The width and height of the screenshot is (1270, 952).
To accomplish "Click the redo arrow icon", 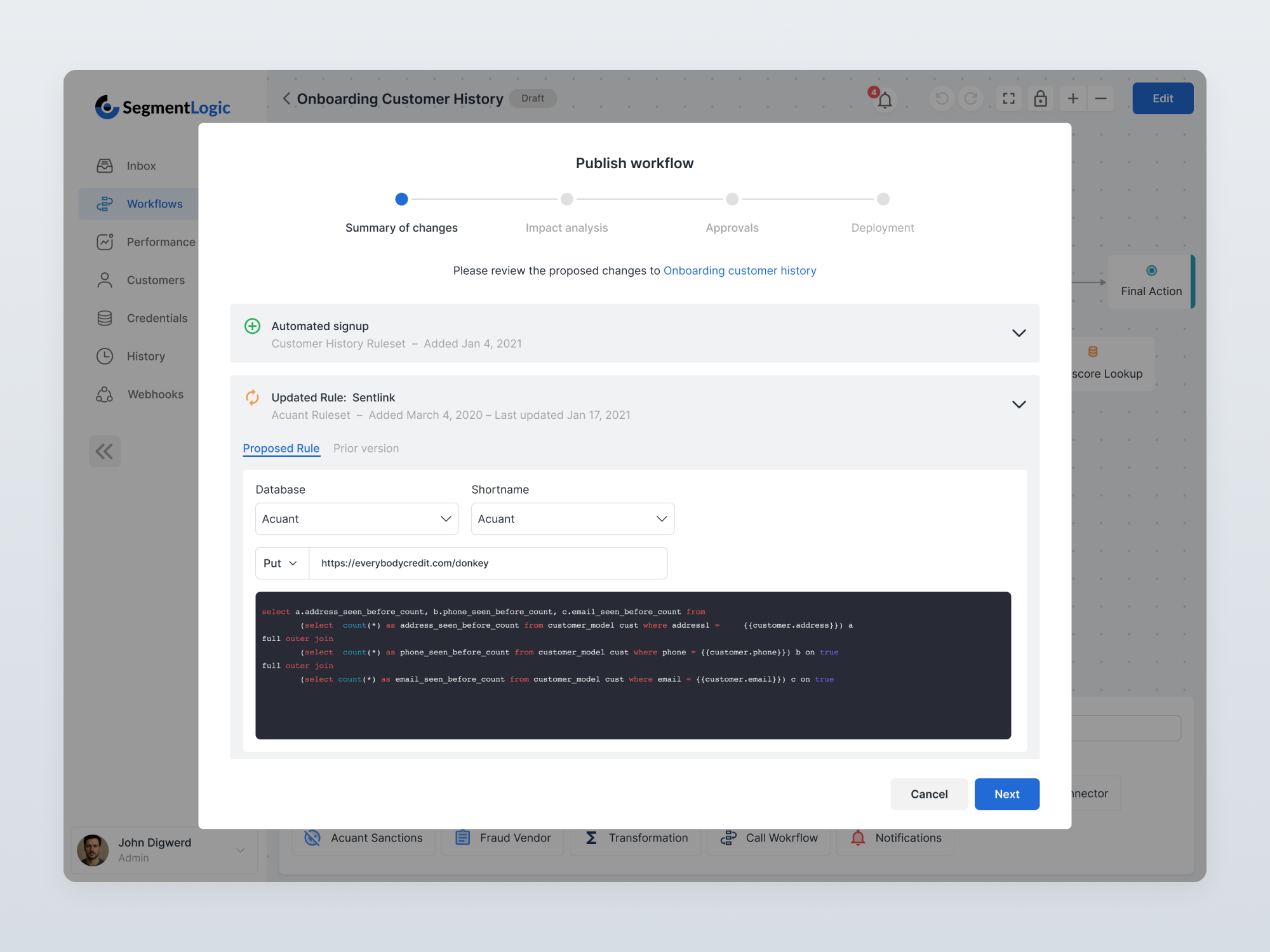I will click(x=971, y=98).
